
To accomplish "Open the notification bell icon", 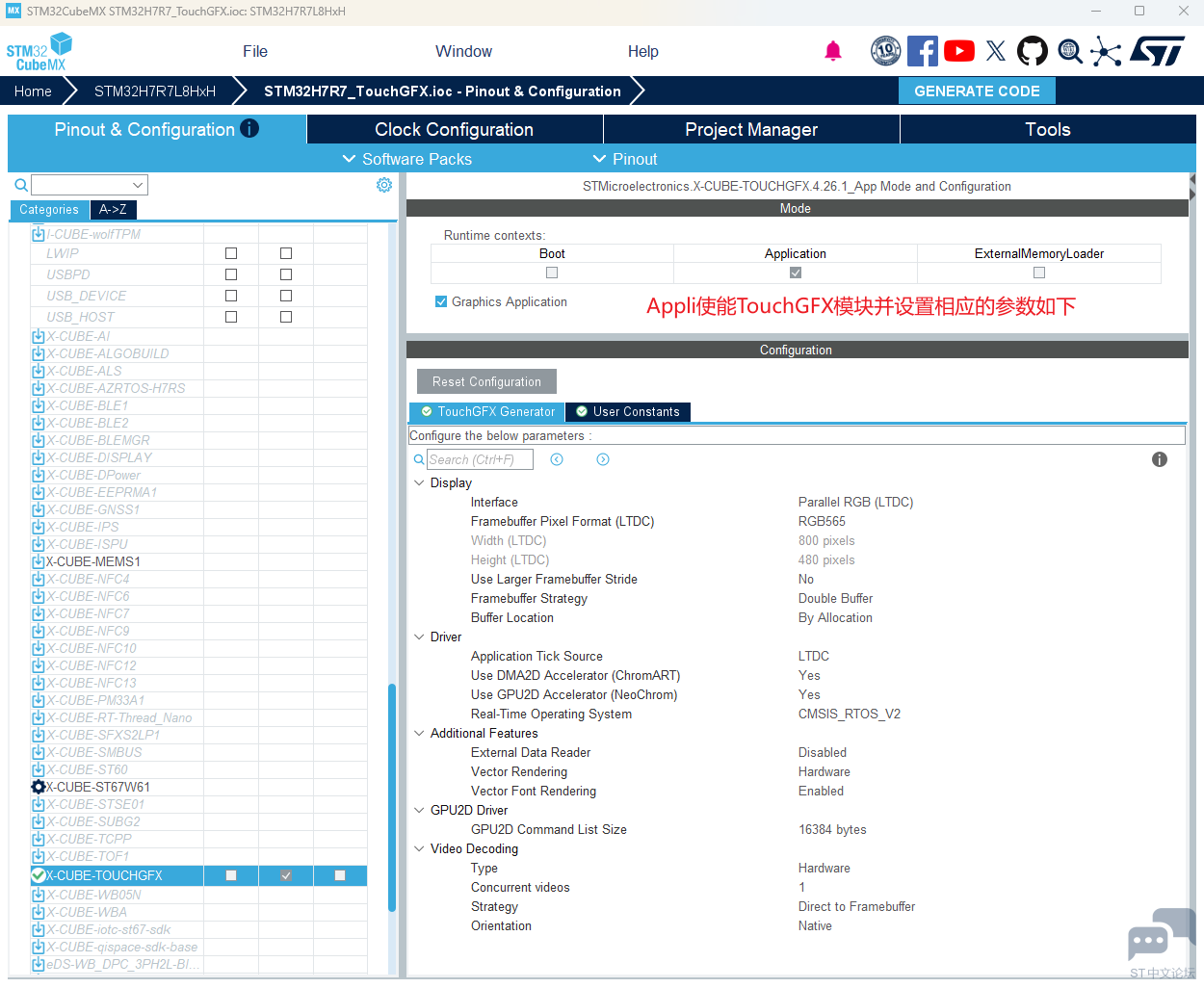I will point(833,51).
